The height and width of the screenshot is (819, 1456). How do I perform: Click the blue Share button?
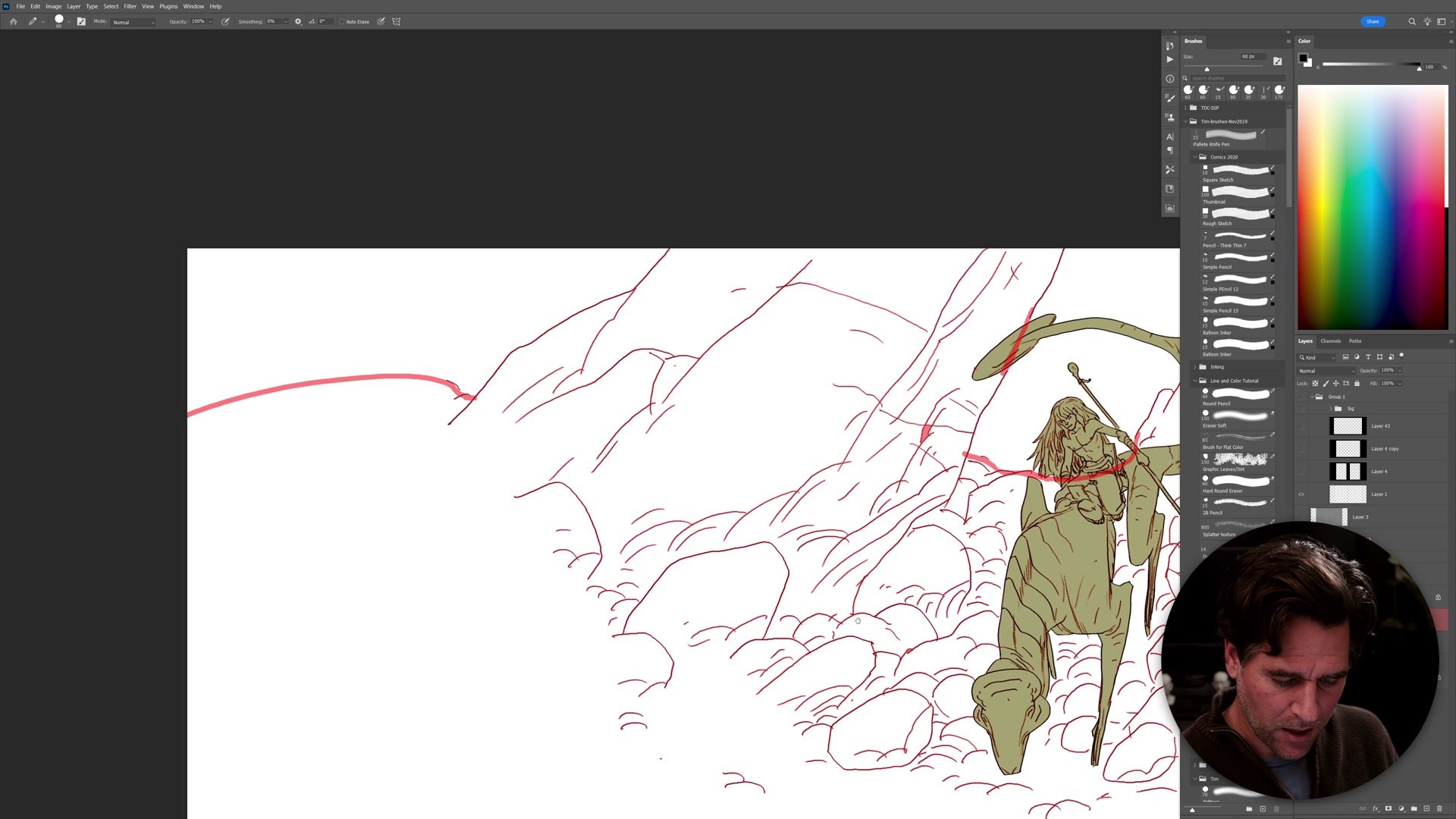1373,21
